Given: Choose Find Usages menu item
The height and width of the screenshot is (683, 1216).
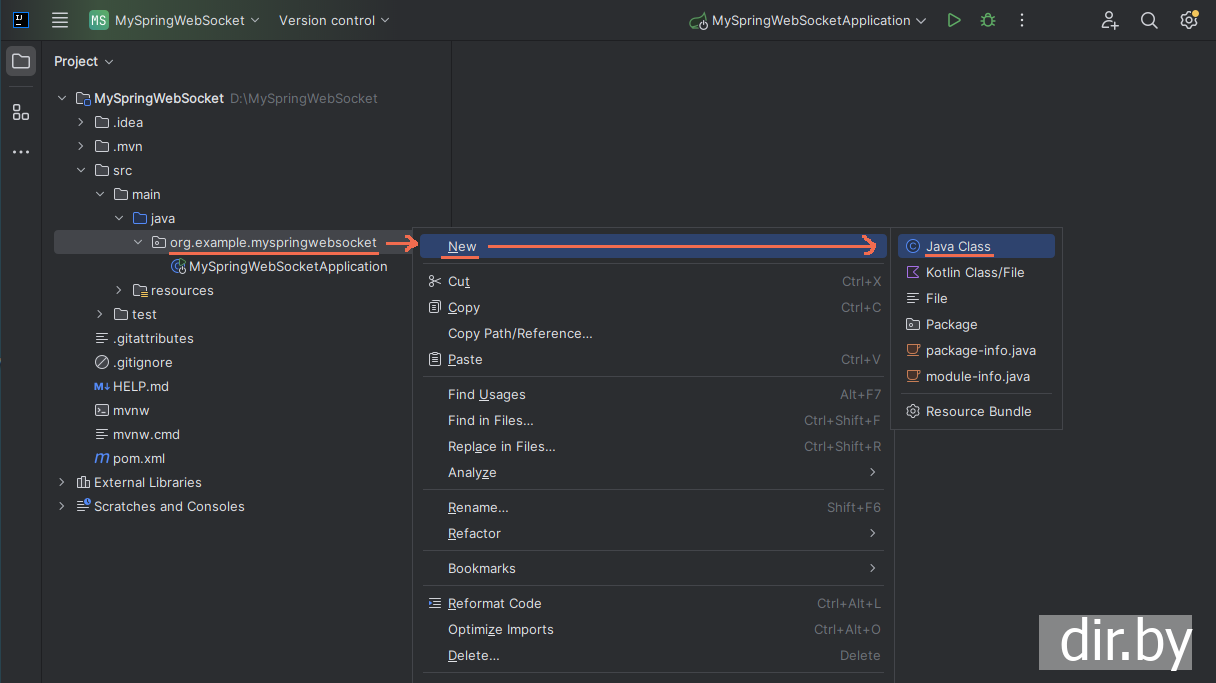Looking at the screenshot, I should click(x=653, y=394).
